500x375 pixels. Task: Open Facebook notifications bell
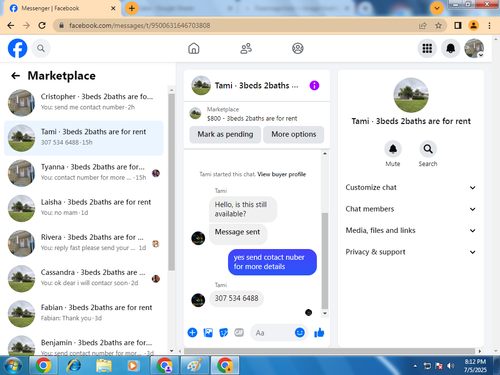coord(450,48)
